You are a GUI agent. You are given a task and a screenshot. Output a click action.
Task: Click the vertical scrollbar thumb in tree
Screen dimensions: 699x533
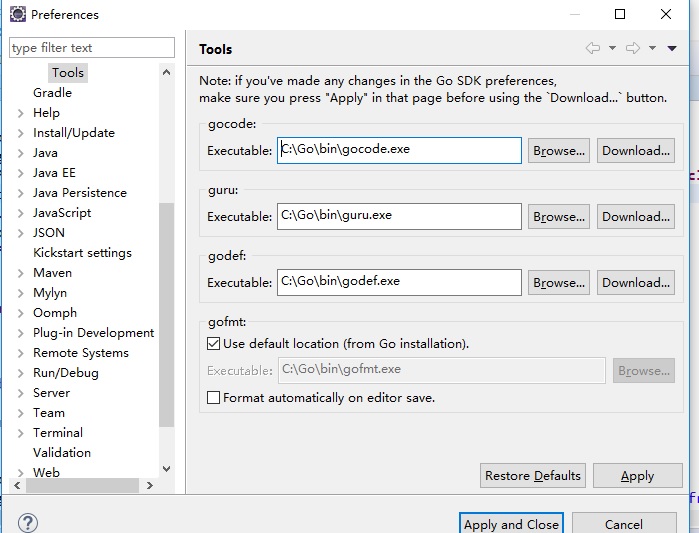tap(166, 315)
